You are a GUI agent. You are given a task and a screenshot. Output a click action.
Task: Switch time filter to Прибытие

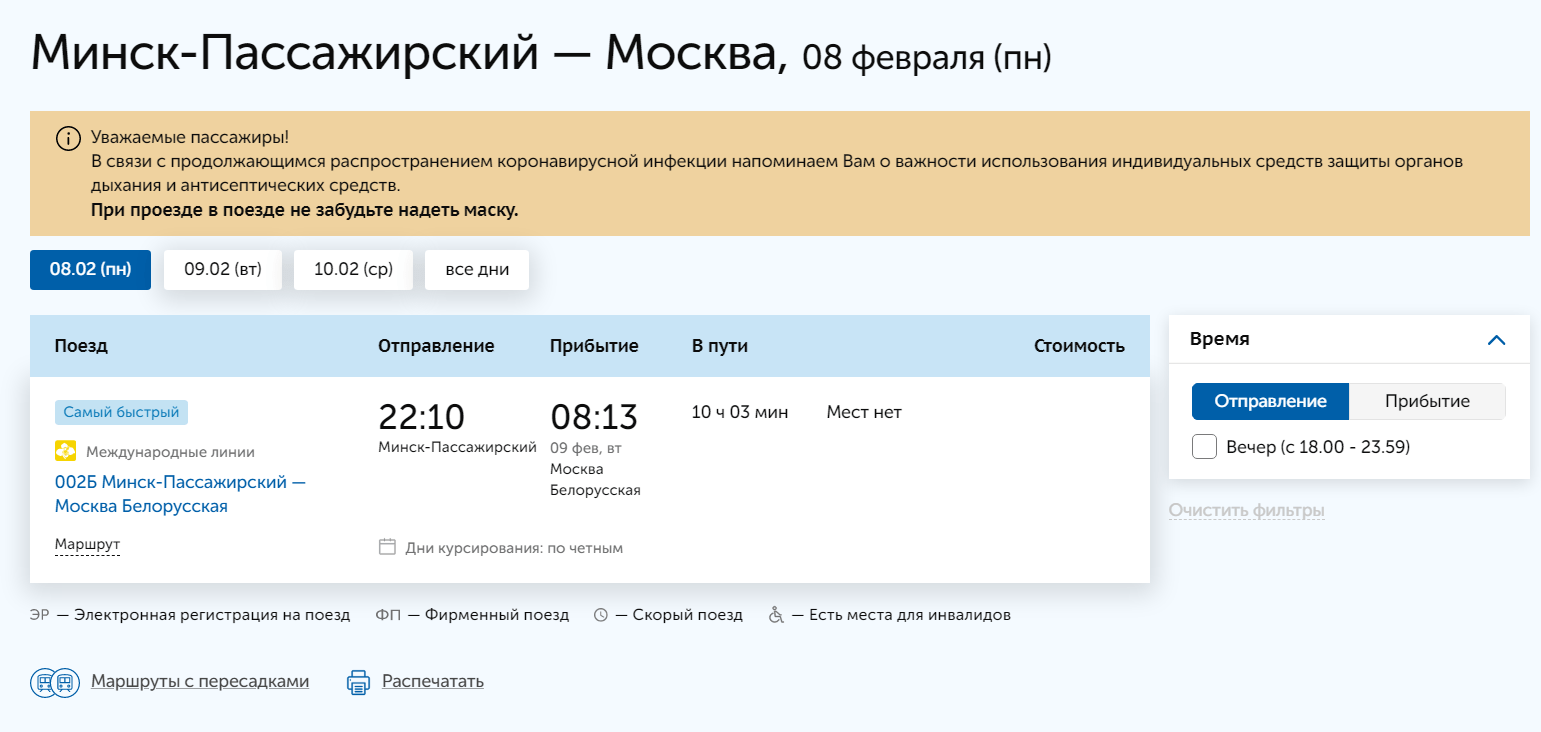point(1426,401)
